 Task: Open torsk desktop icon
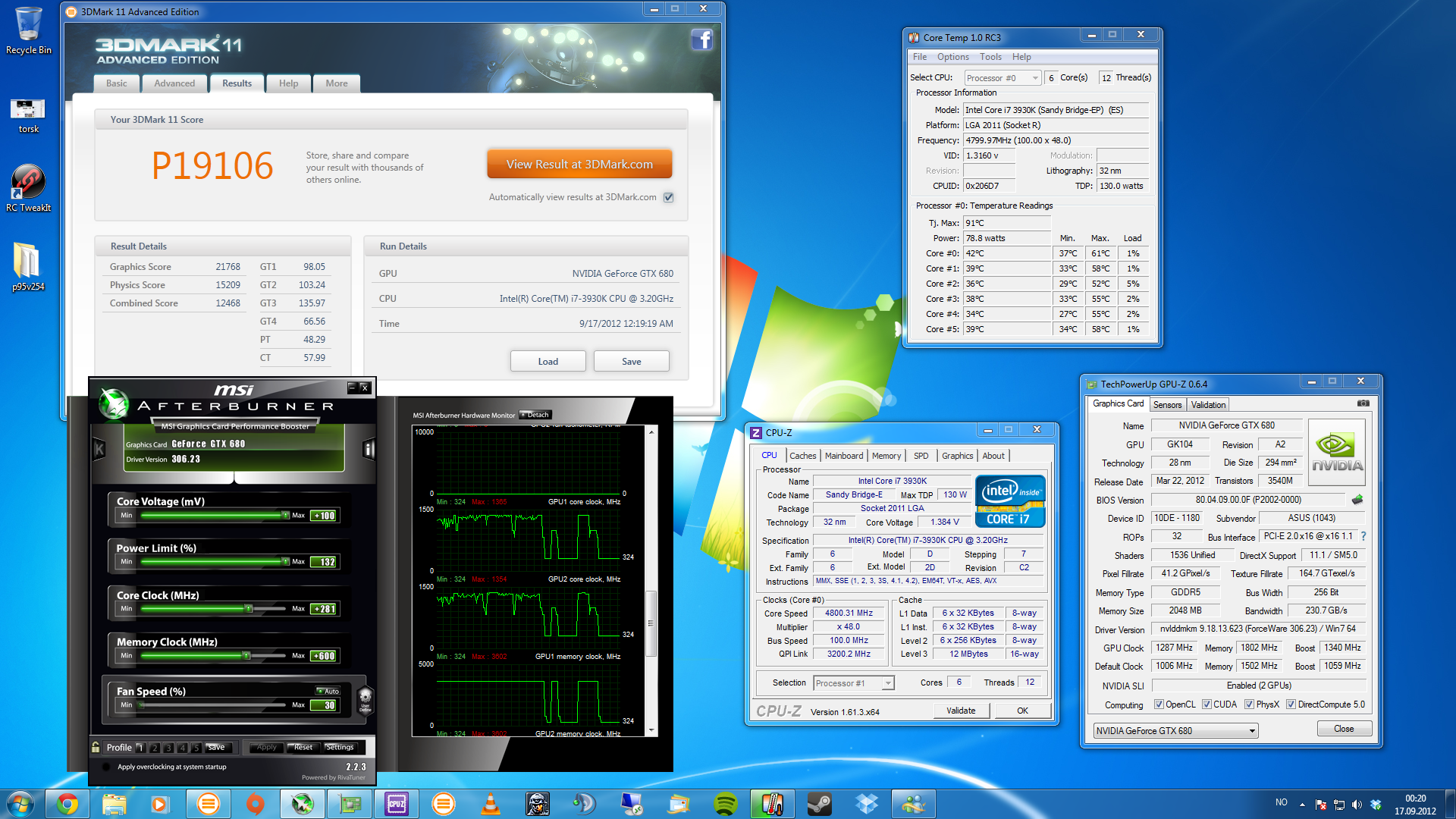(28, 115)
